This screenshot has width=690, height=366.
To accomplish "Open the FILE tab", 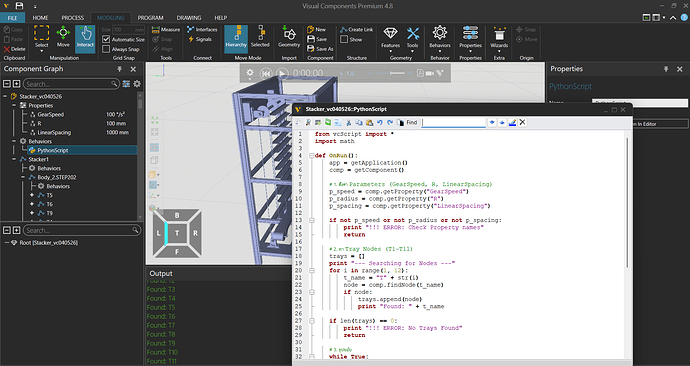I will click(12, 18).
